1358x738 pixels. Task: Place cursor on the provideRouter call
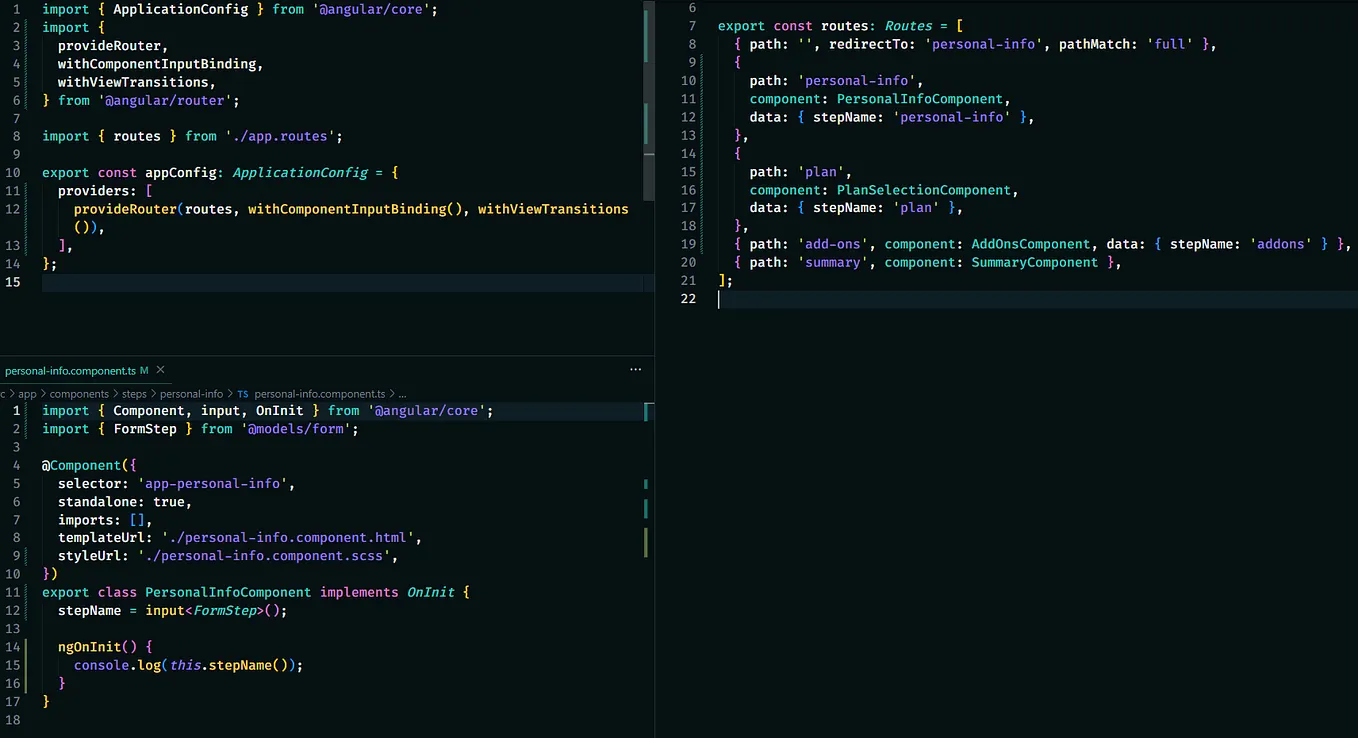(124, 208)
